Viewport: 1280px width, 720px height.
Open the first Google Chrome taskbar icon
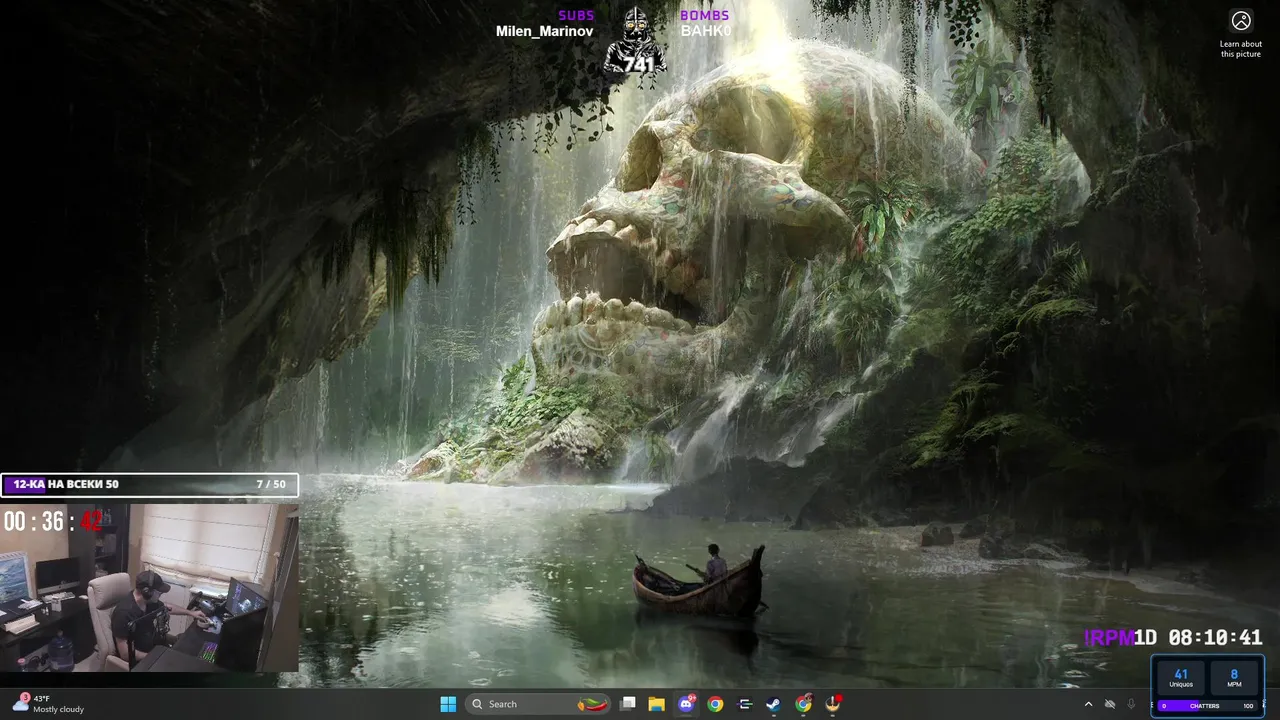click(x=715, y=704)
